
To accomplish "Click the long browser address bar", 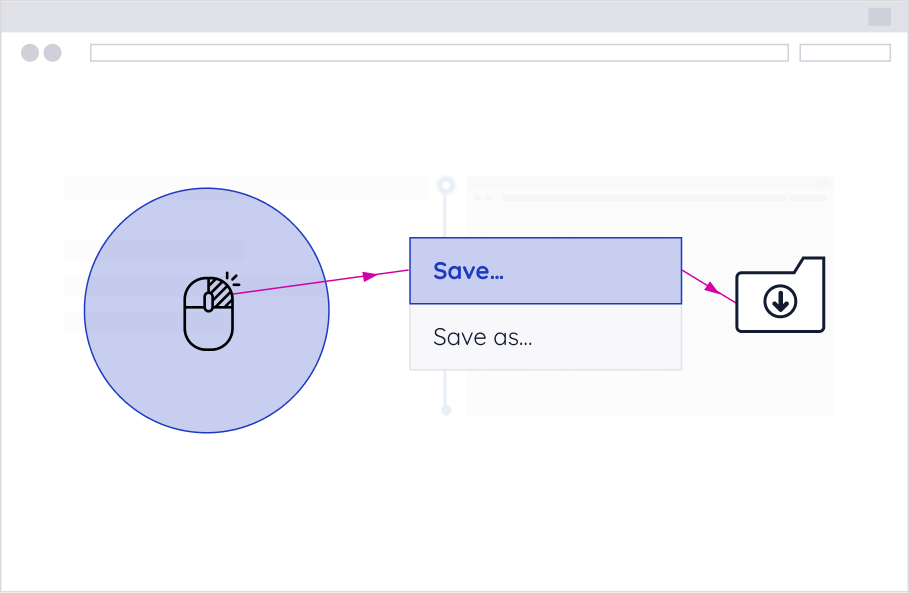I will (x=439, y=53).
